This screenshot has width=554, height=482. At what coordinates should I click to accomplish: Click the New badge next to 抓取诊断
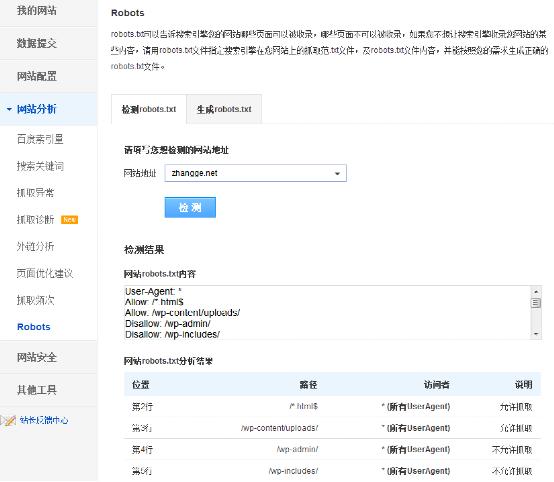coord(69,220)
